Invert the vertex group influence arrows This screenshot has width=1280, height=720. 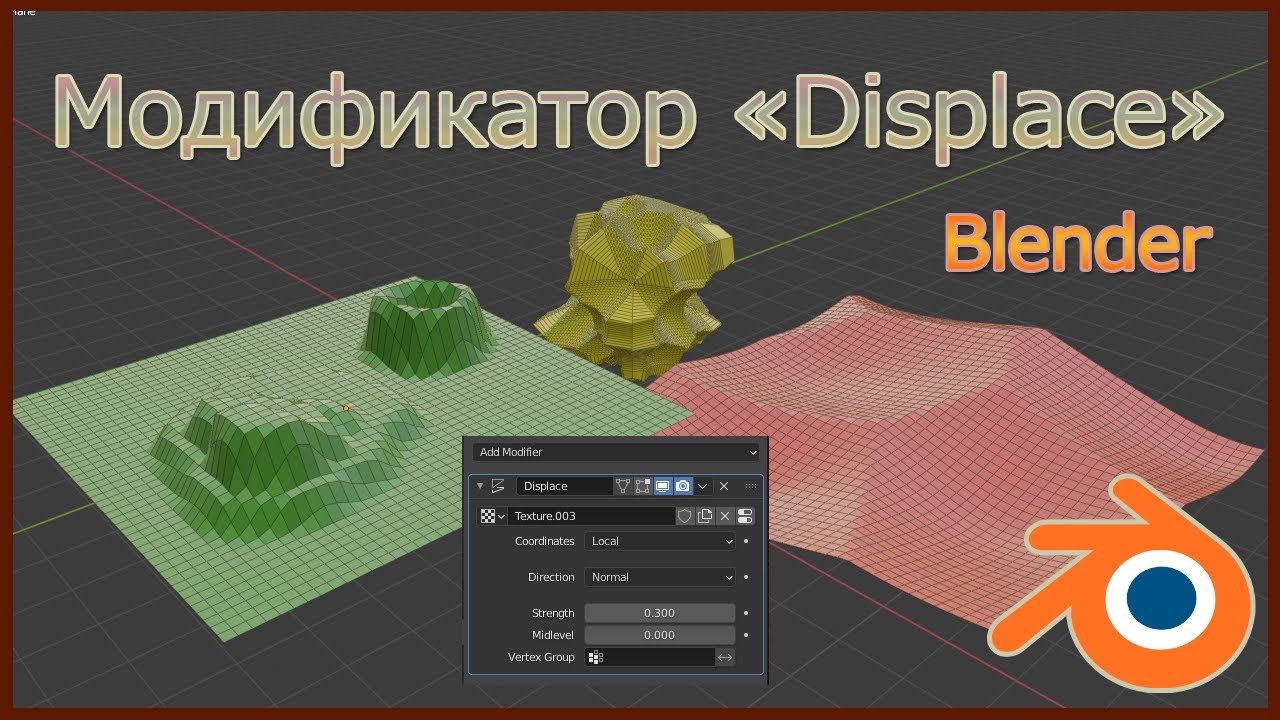(726, 657)
